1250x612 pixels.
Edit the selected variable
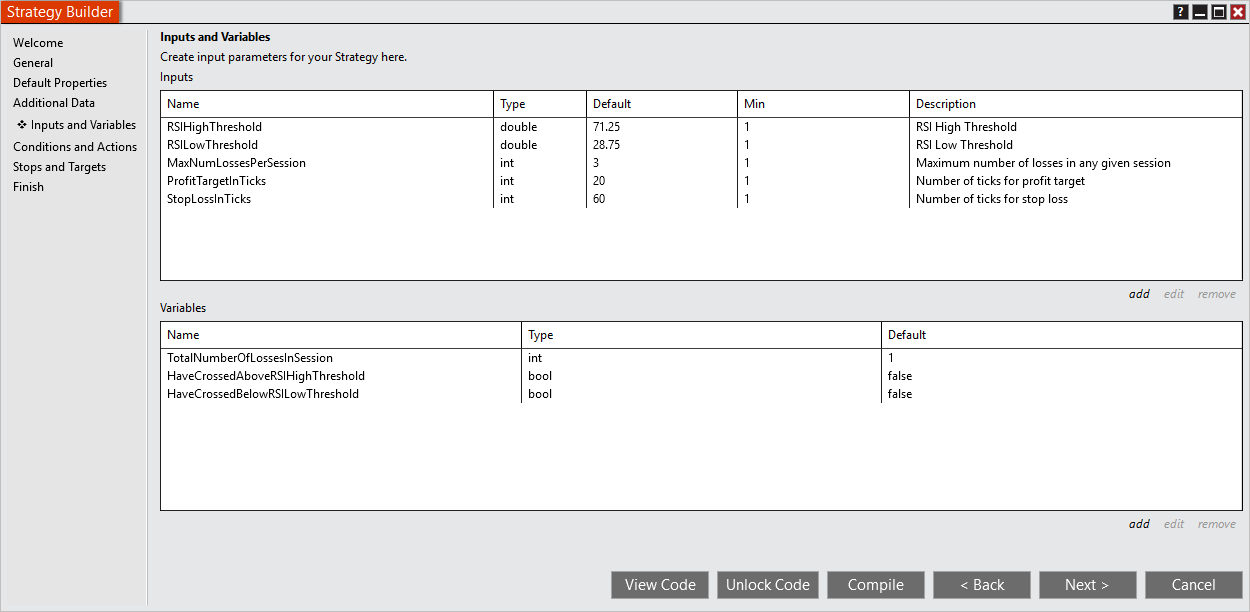(x=1173, y=523)
